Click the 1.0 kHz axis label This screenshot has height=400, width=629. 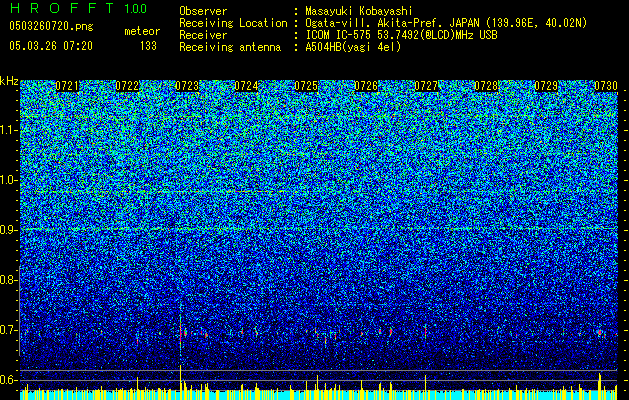[9, 180]
